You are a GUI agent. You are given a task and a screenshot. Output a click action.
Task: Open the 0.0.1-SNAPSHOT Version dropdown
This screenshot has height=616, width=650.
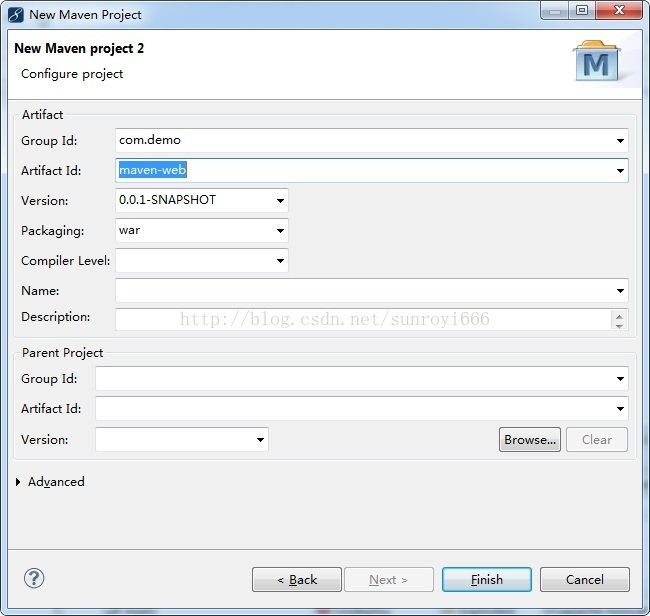click(x=280, y=201)
